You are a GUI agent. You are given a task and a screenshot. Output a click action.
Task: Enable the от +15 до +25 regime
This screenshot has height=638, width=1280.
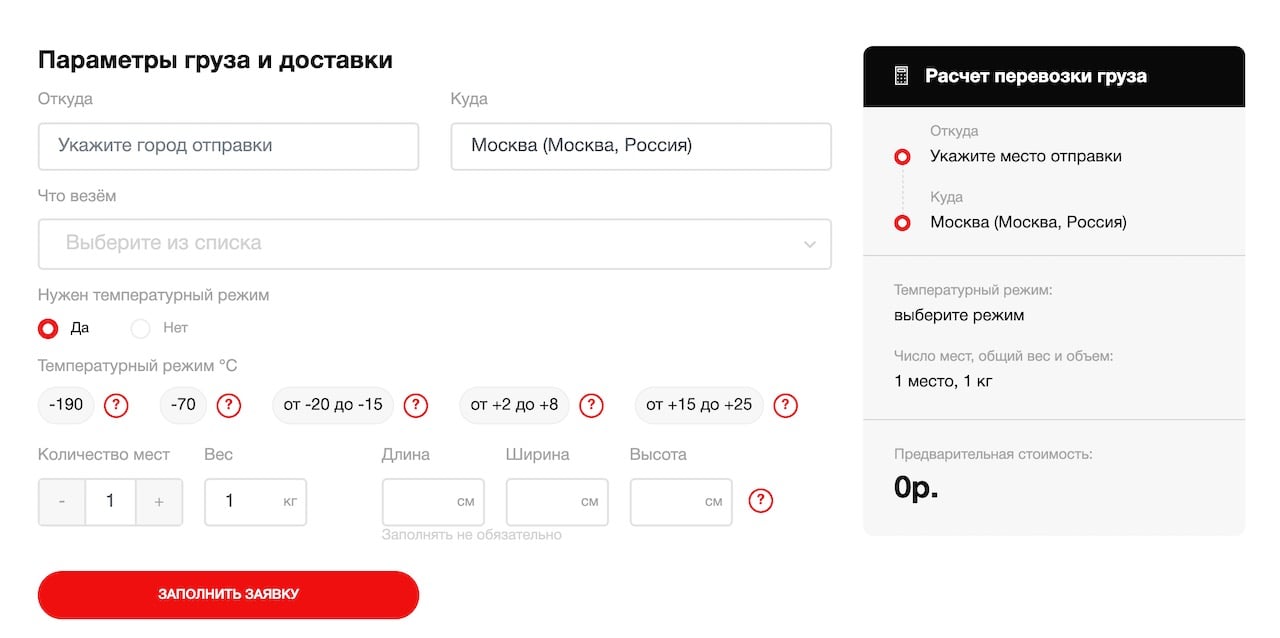pos(698,405)
